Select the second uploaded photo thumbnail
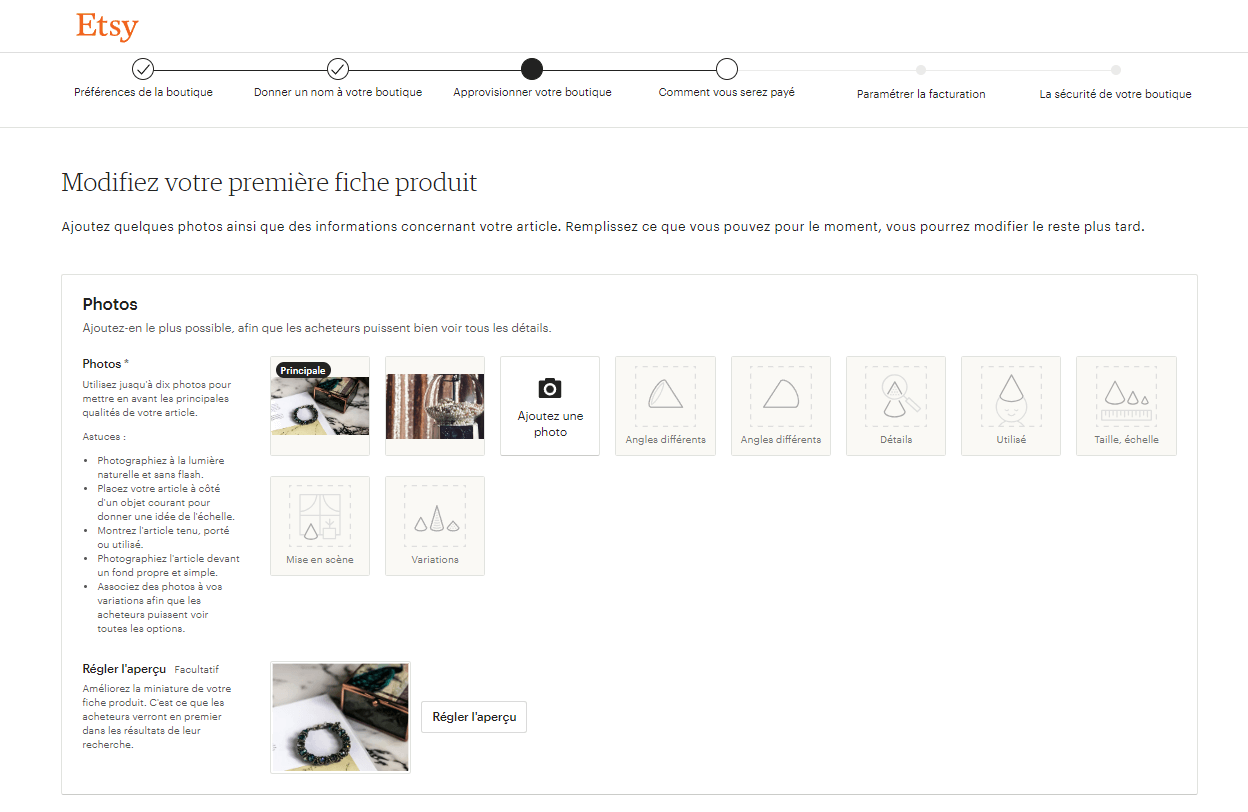The image size is (1248, 812). click(435, 406)
